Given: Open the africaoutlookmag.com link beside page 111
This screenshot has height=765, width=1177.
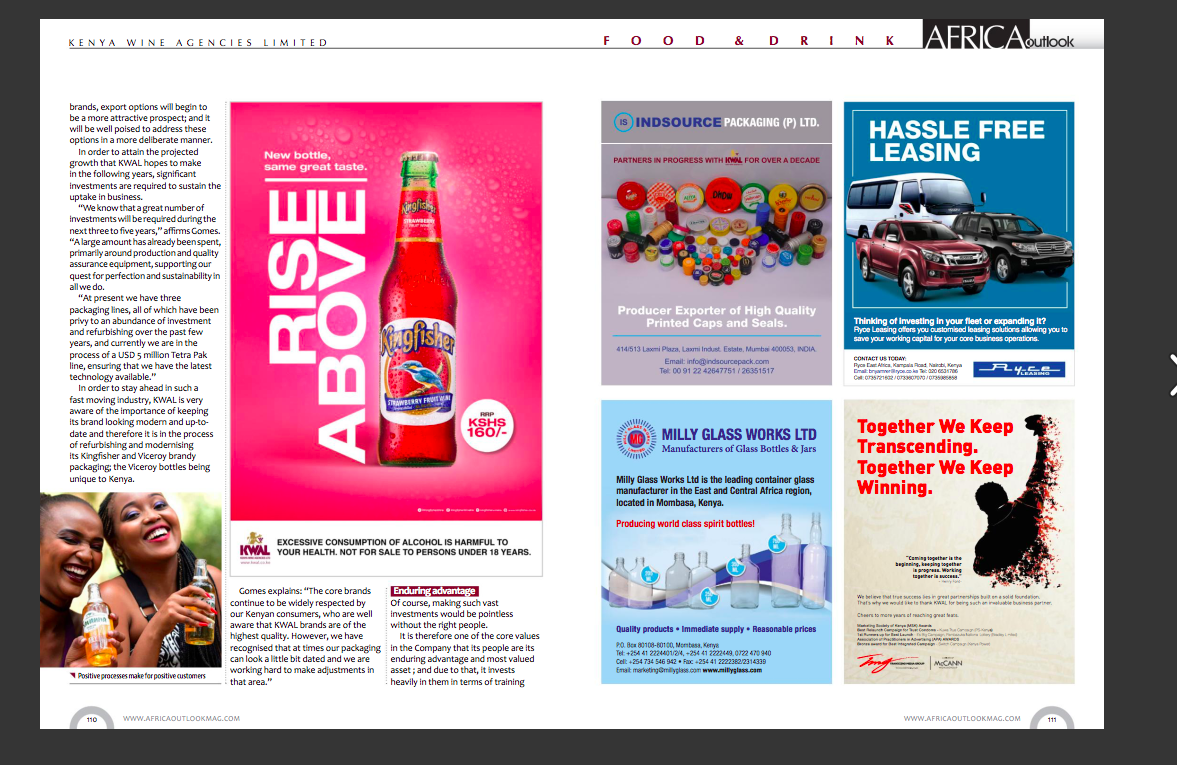Looking at the screenshot, I should coord(962,718).
